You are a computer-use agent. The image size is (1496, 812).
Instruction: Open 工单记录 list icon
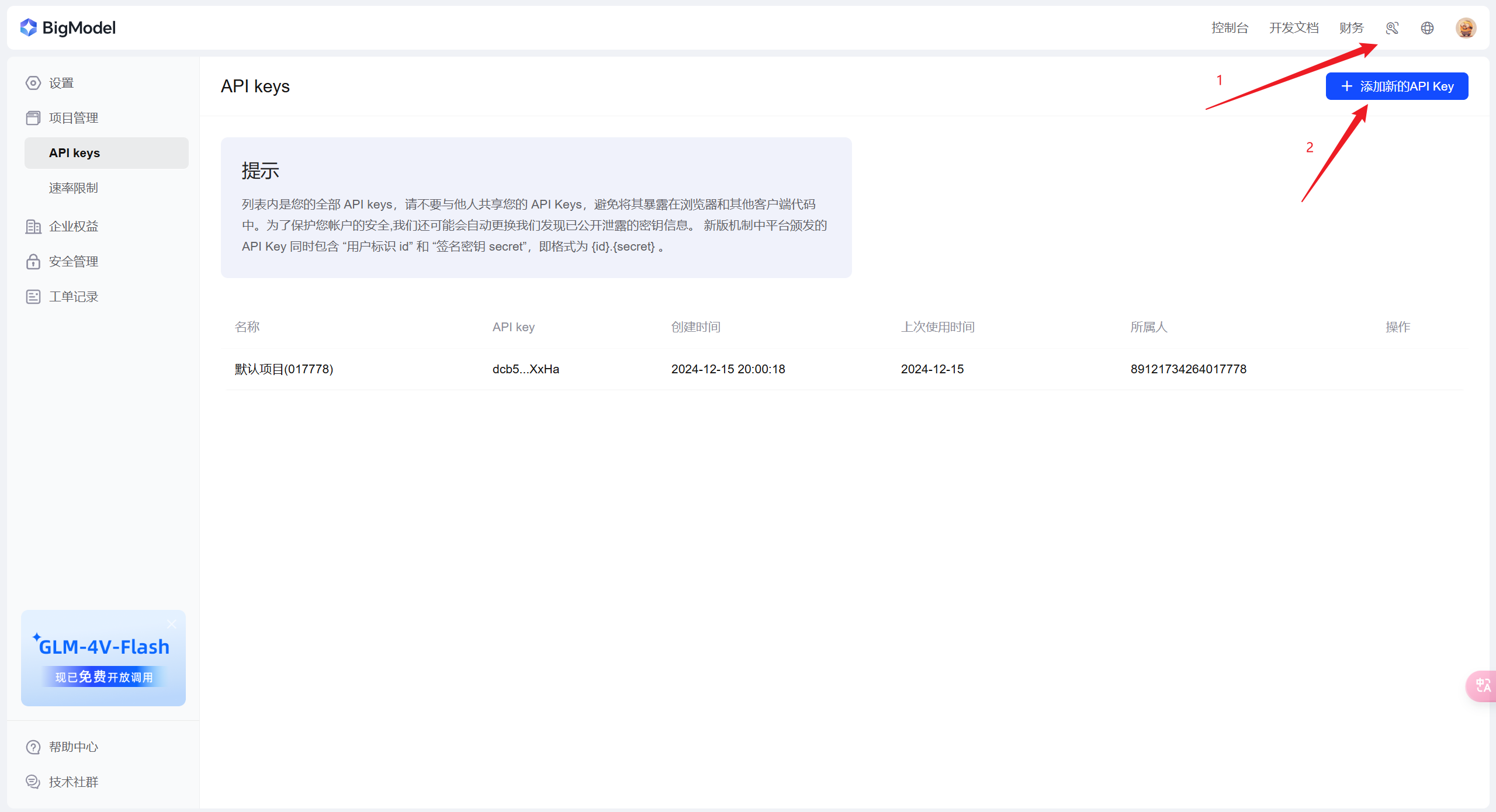click(x=33, y=297)
